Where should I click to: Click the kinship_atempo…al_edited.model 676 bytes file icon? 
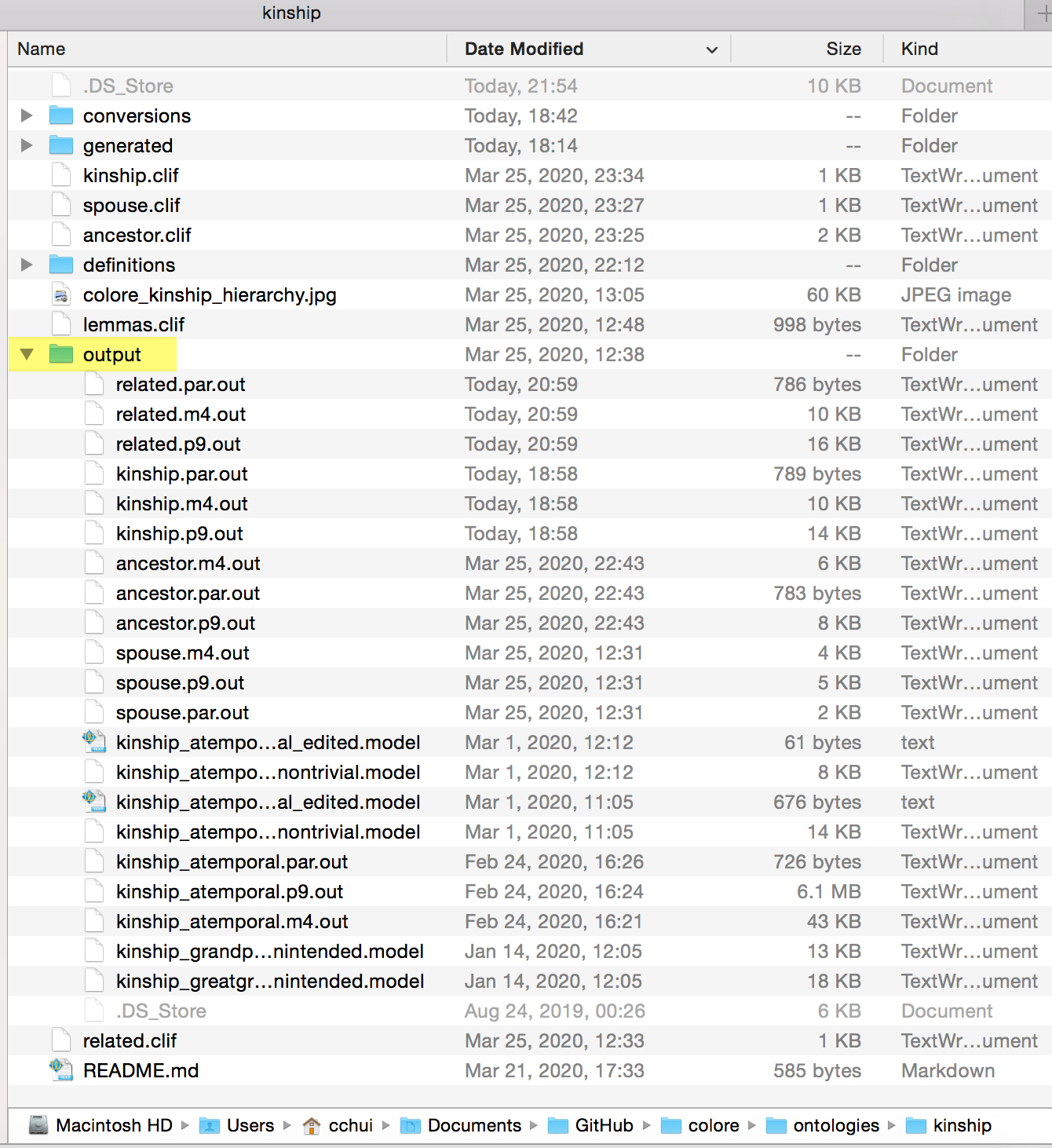(94, 802)
